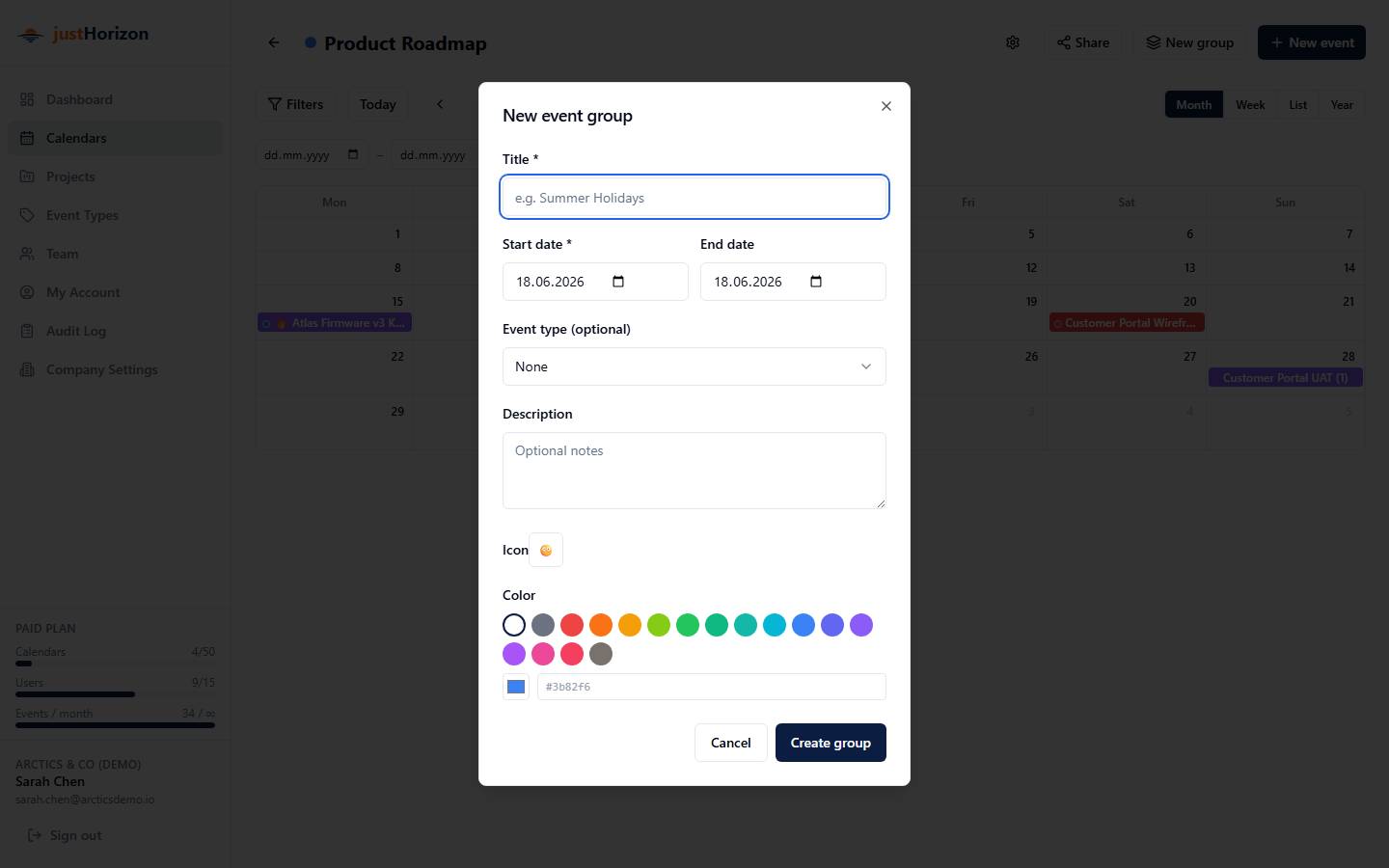Open Event Types from the sidebar
1389x868 pixels.
click(x=115, y=215)
